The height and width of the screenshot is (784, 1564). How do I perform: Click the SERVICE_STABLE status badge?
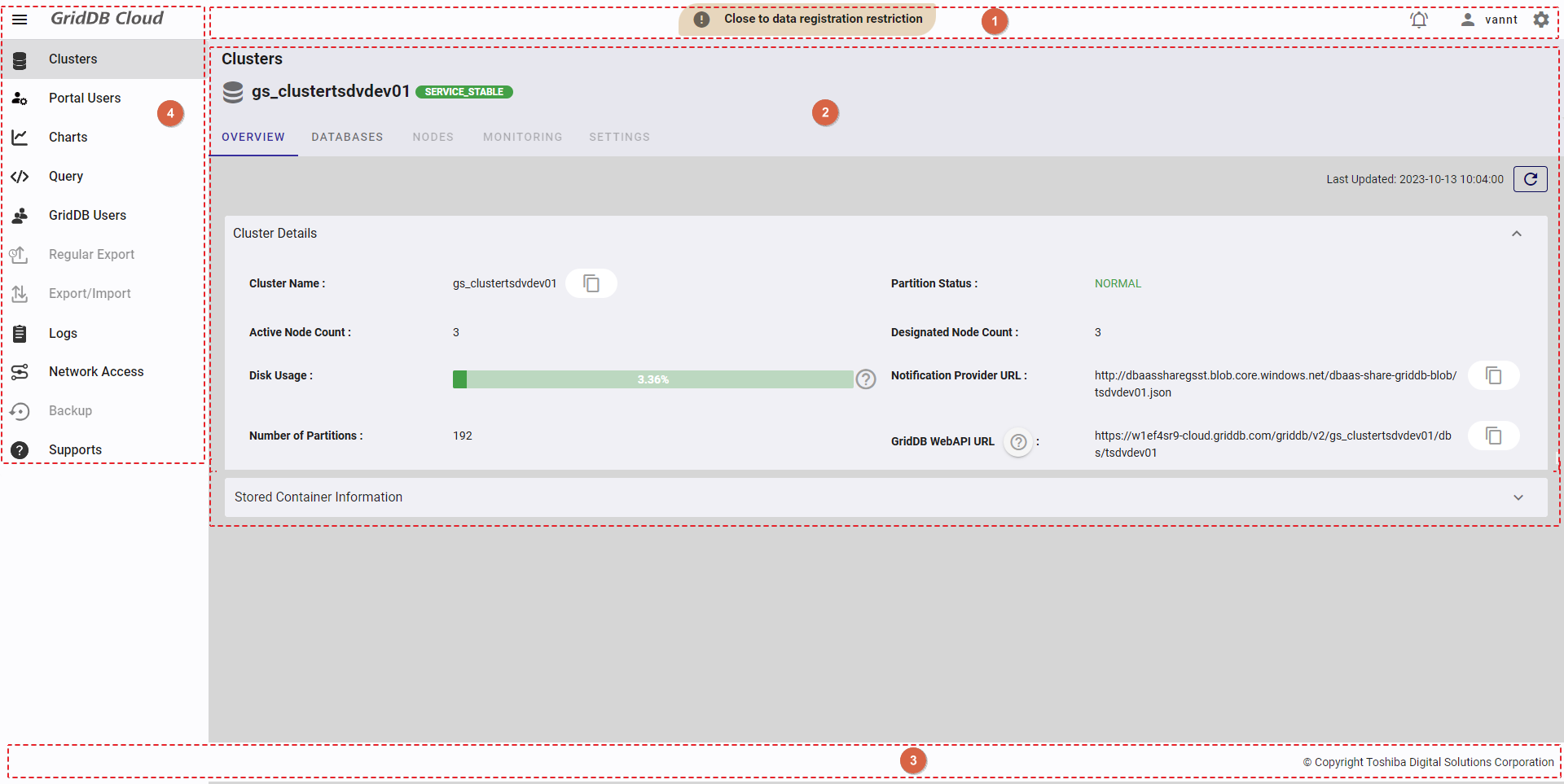click(x=463, y=92)
